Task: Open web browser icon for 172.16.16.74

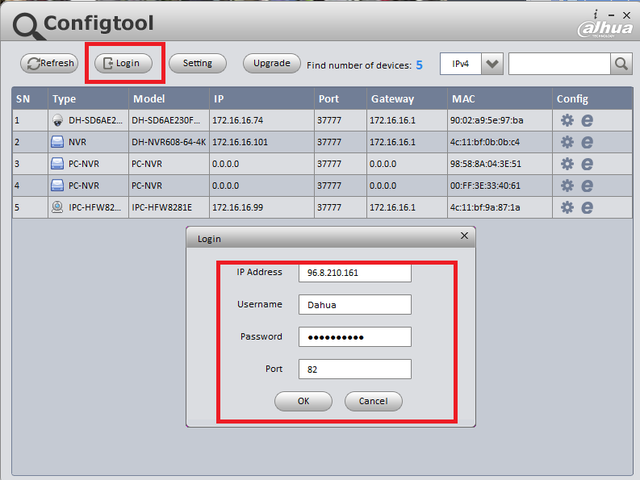Action: pos(587,120)
